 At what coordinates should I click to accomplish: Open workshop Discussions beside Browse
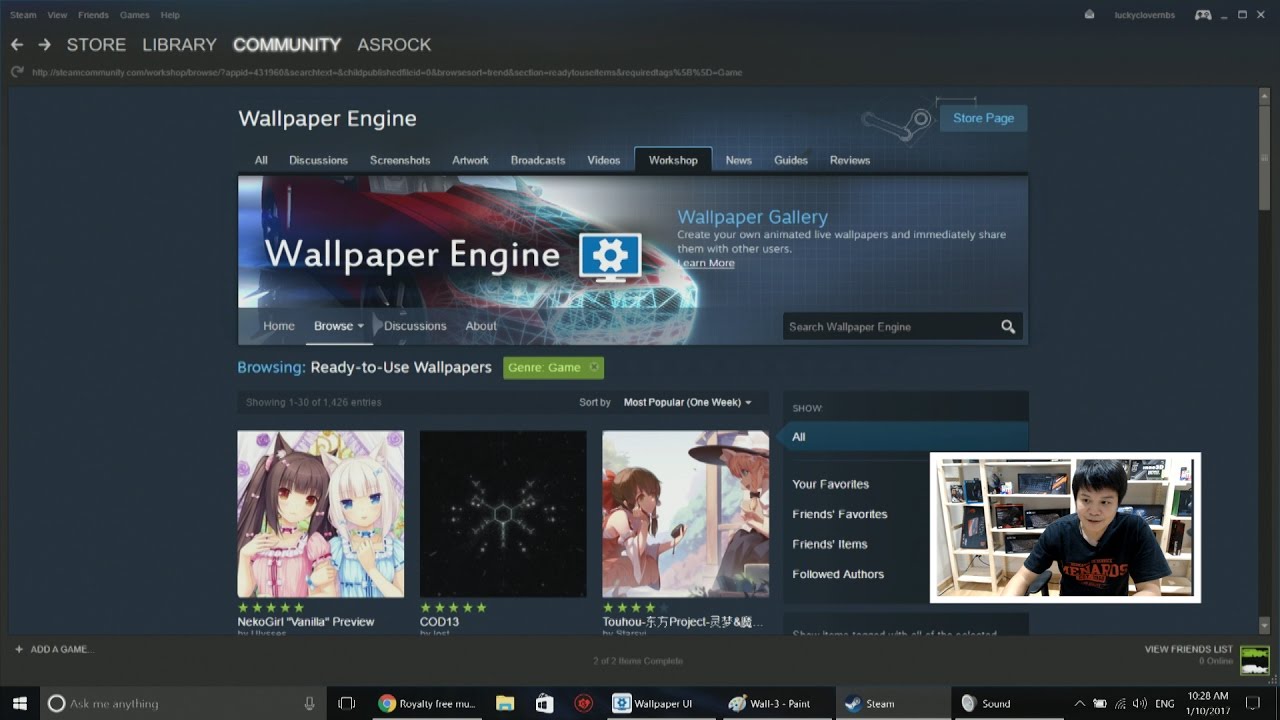(x=415, y=326)
